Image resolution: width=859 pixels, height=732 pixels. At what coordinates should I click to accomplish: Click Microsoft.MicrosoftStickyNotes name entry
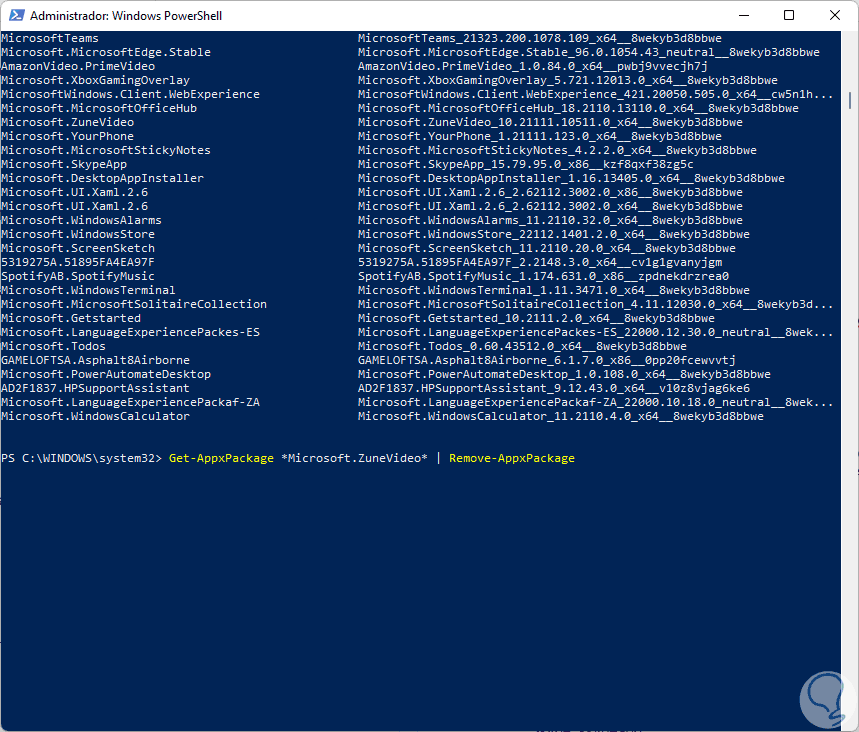pyautogui.click(x=106, y=150)
